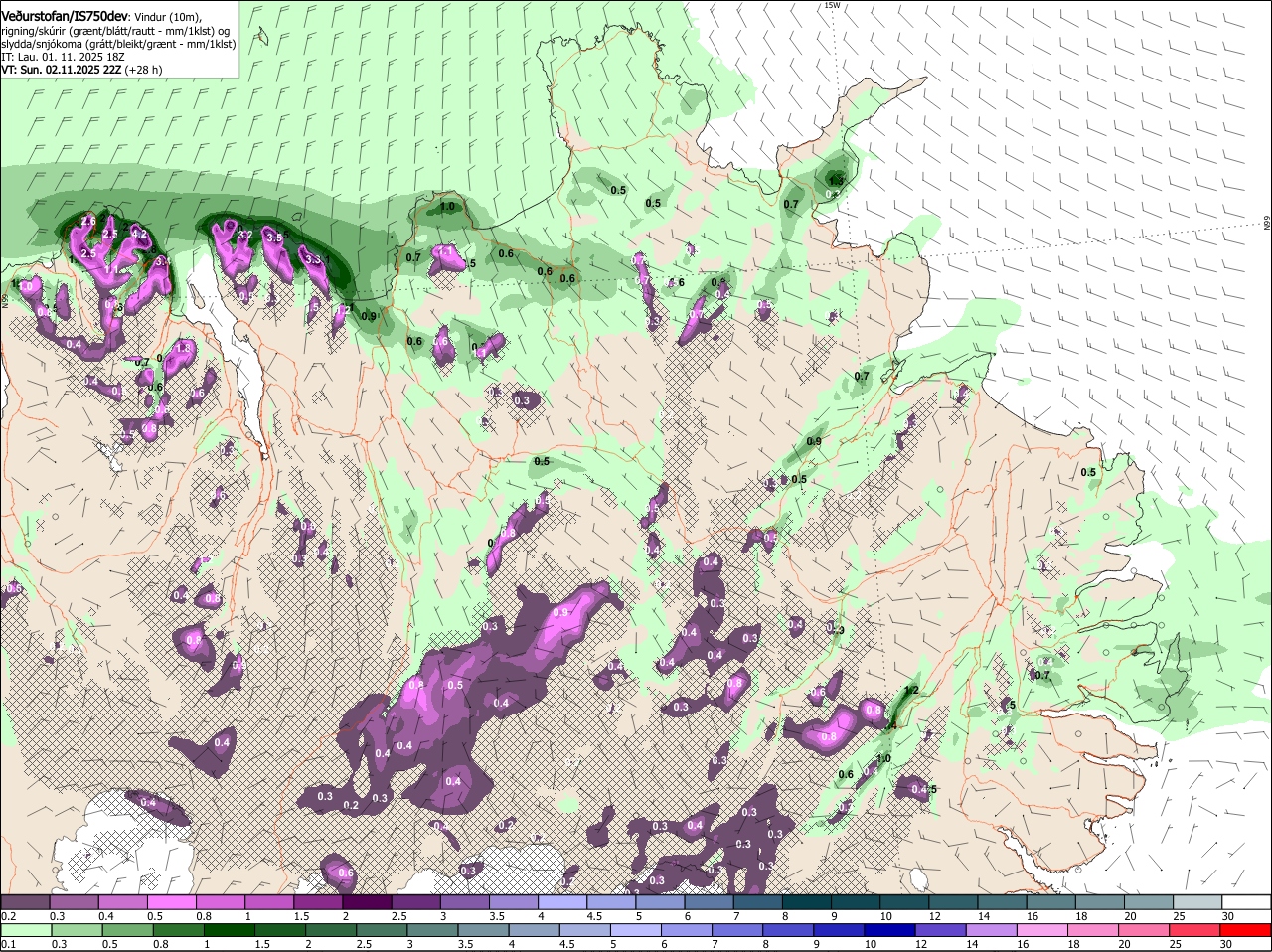The image size is (1272, 952).
Task: Click the 1.2 precipitation value on the map
Action: [x=911, y=690]
